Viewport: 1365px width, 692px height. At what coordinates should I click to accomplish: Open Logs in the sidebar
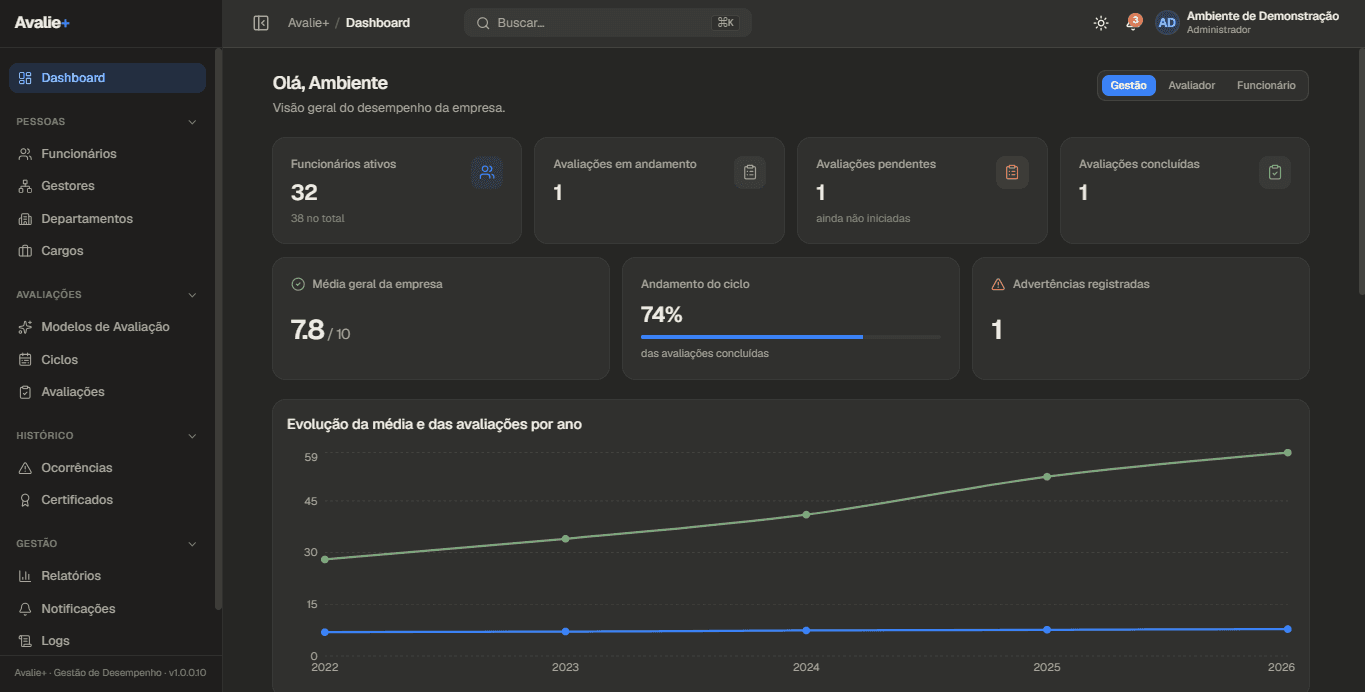point(108,641)
